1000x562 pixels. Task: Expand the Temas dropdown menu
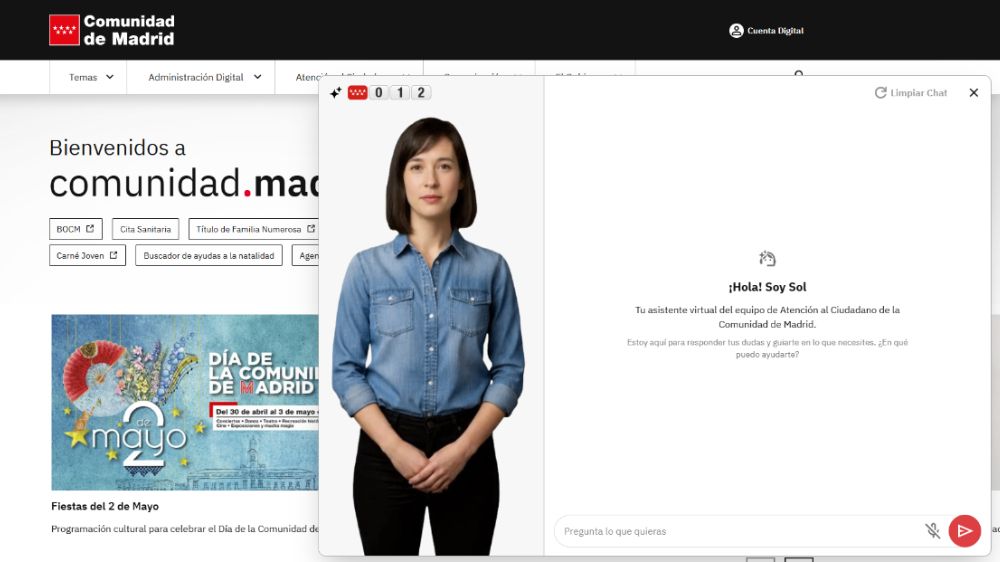pyautogui.click(x=90, y=77)
